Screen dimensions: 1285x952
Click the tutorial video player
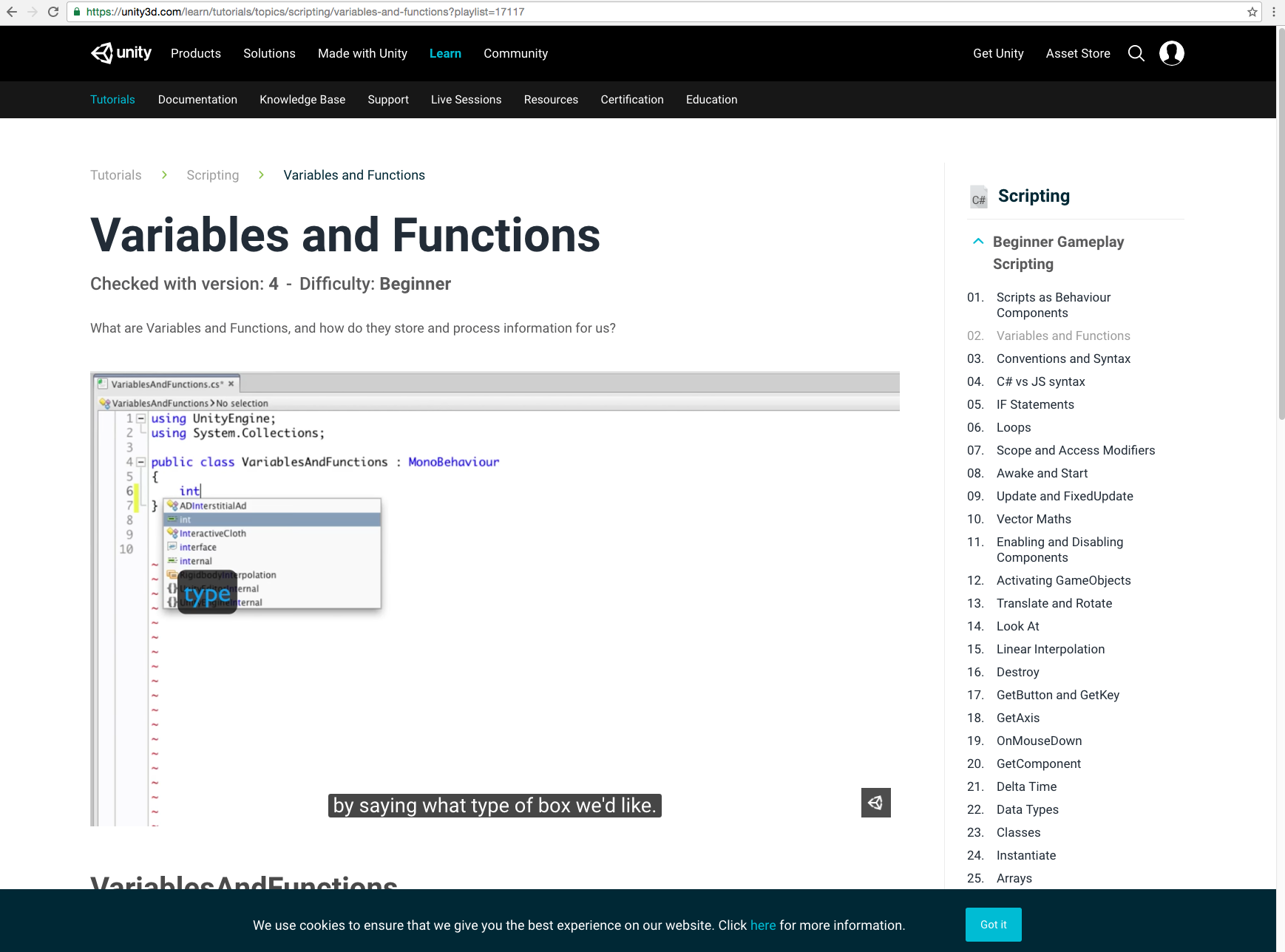pos(495,599)
